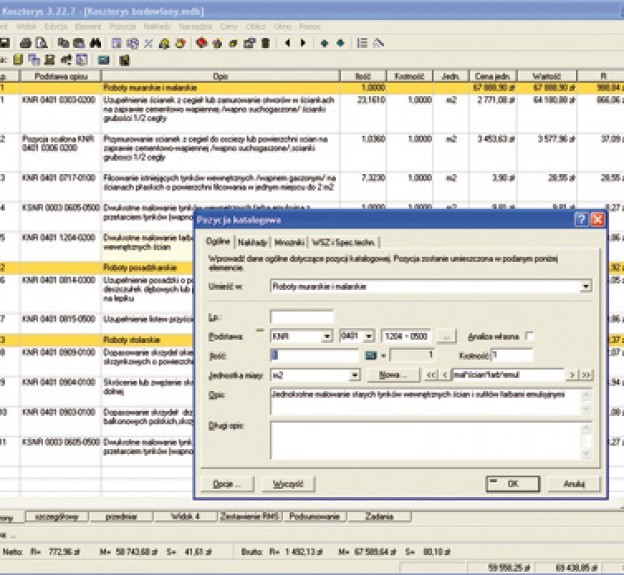Viewport: 624px width, 575px height.
Task: Click the toolbar icon right after binoculars
Action: 117,43
